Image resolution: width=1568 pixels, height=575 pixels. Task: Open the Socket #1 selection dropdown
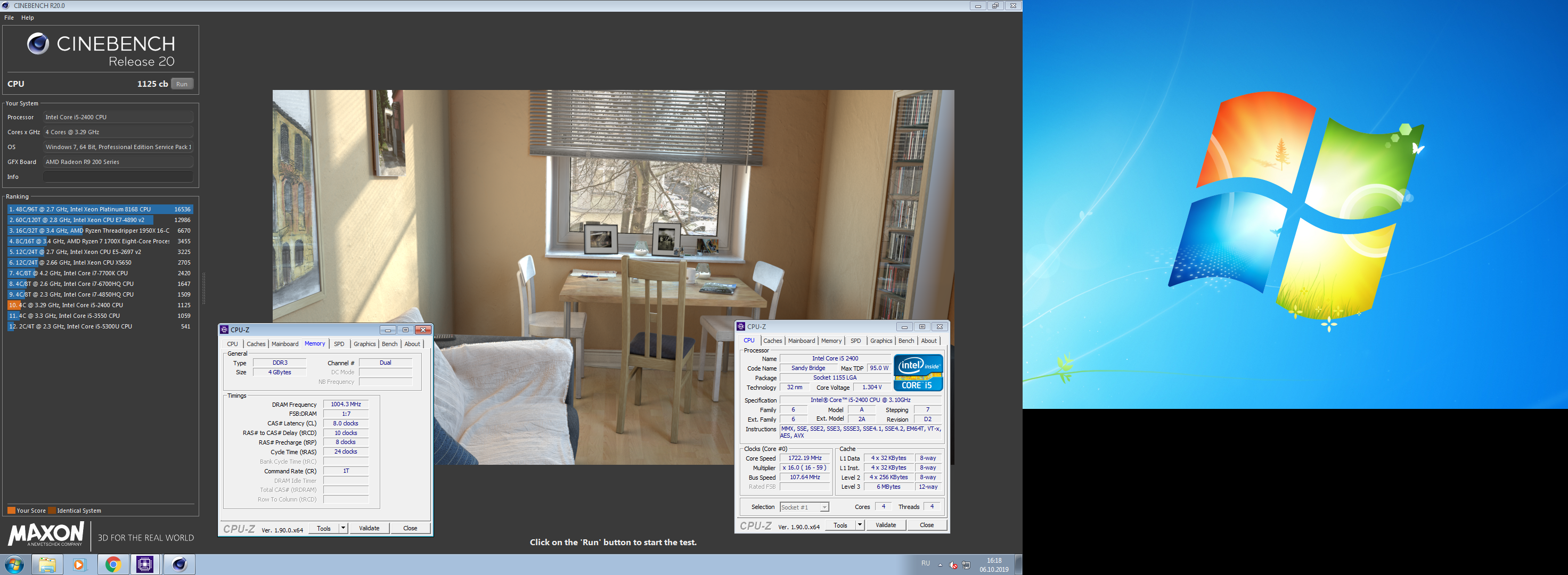pos(804,507)
